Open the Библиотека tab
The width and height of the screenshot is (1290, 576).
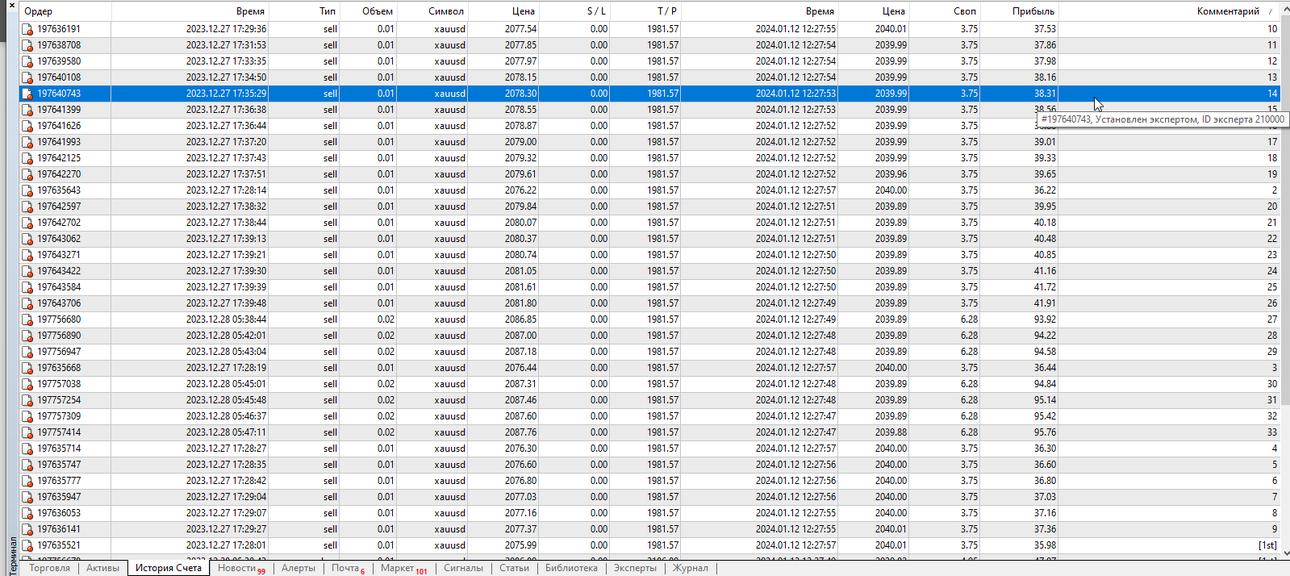pos(571,568)
